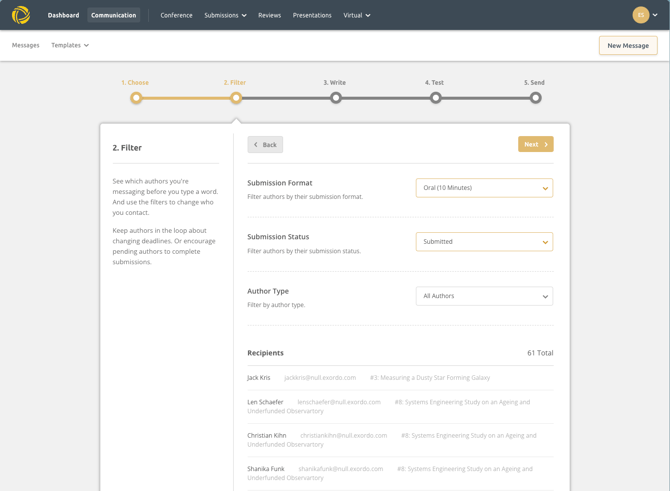Select the Communication nav item

click(113, 15)
